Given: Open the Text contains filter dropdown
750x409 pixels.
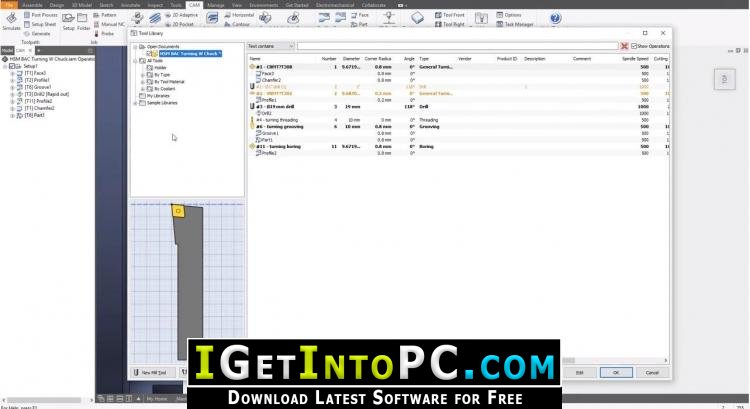Looking at the screenshot, I should click(271, 46).
